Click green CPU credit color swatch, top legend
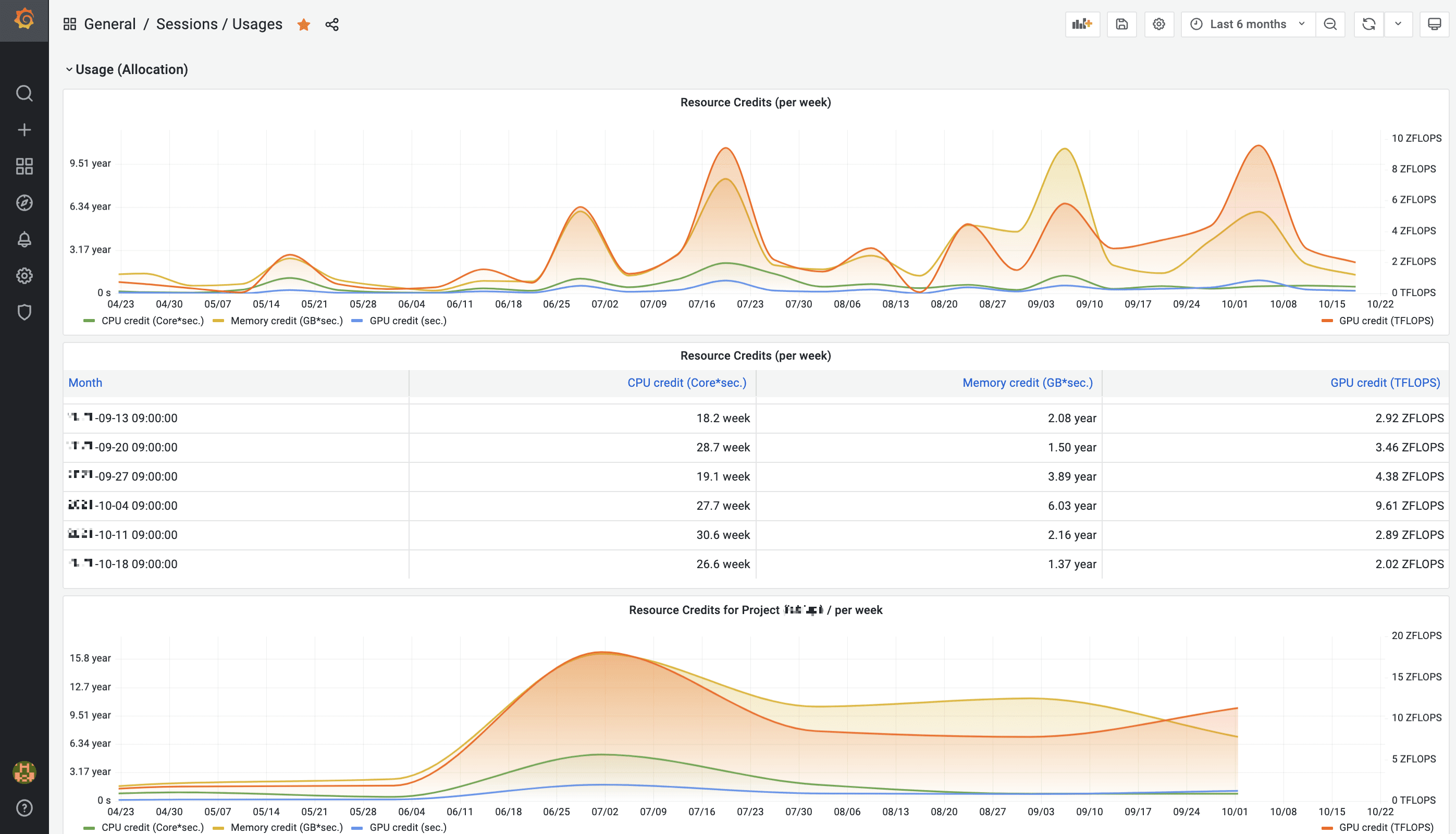Image resolution: width=1456 pixels, height=834 pixels. click(89, 321)
